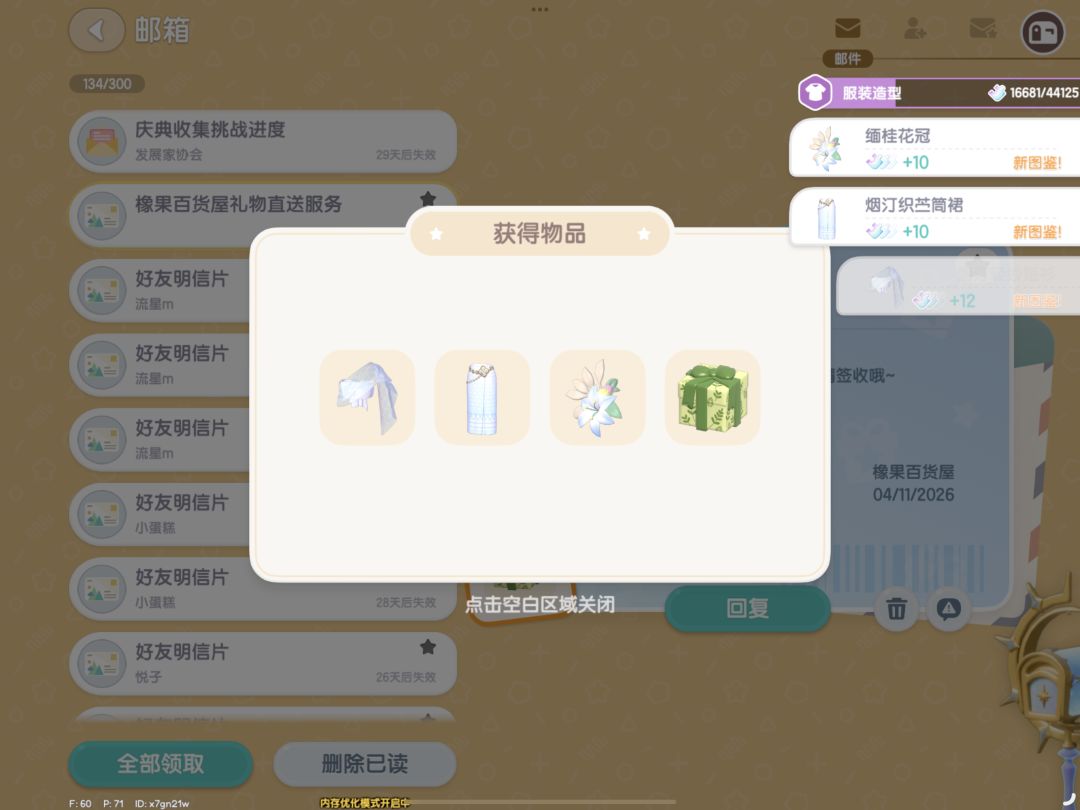
Task: Open the mail envelope tab icon
Action: pos(847,28)
